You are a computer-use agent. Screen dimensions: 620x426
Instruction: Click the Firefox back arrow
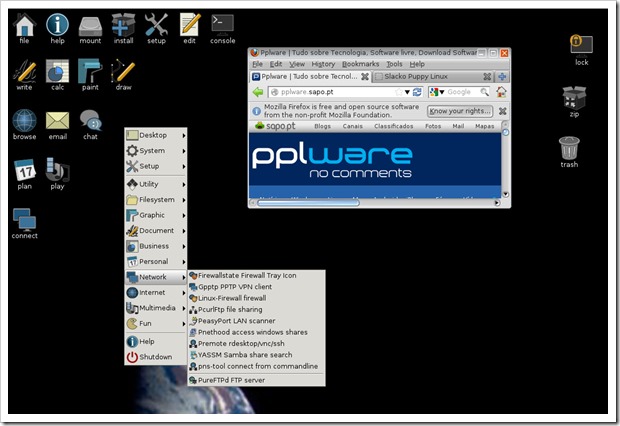coord(258,92)
